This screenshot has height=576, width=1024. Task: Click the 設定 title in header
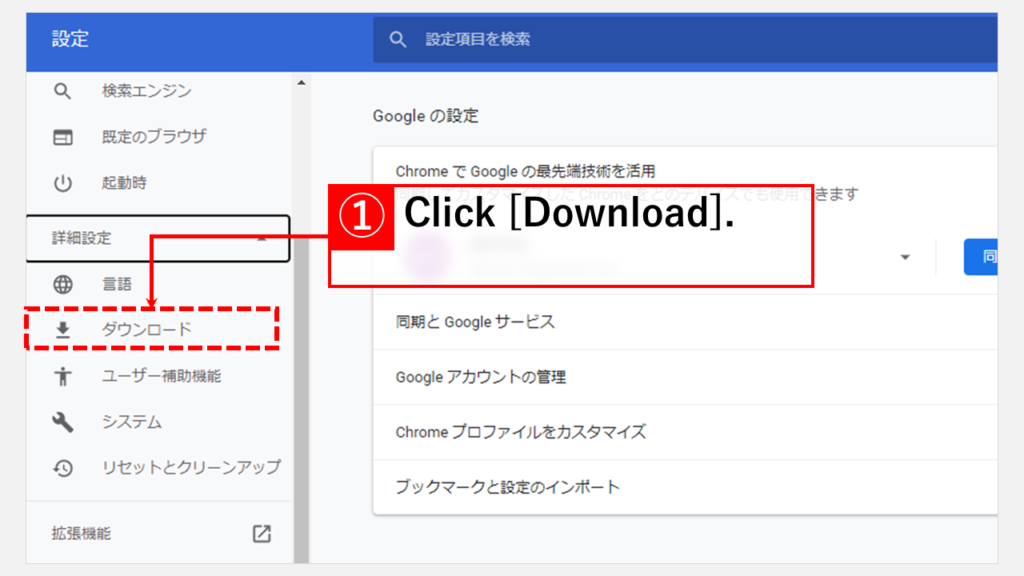click(x=71, y=39)
